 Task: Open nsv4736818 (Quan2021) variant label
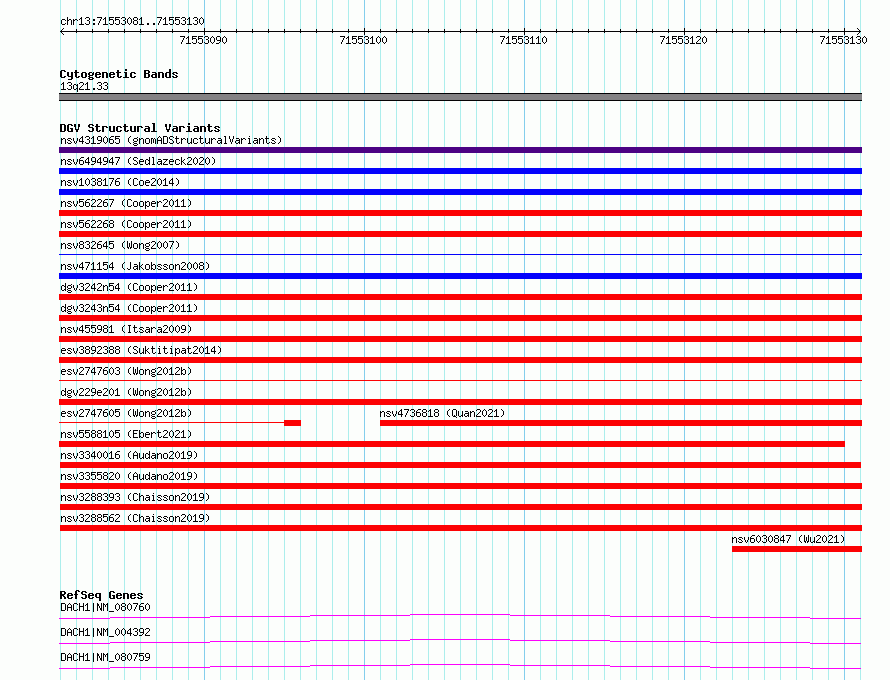442,413
